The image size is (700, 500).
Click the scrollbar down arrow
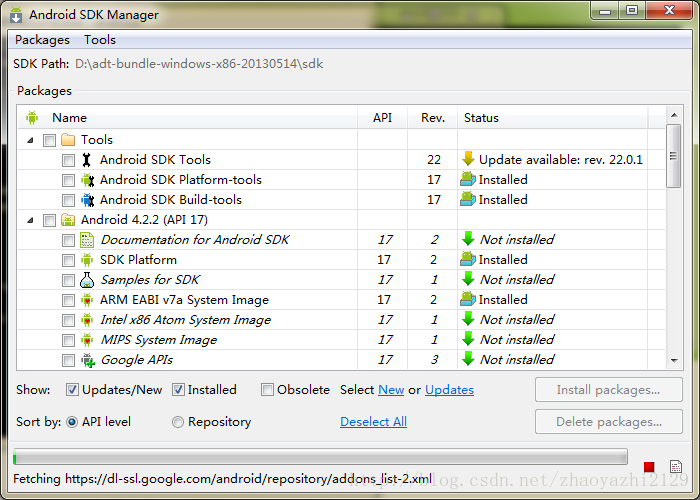[674, 360]
